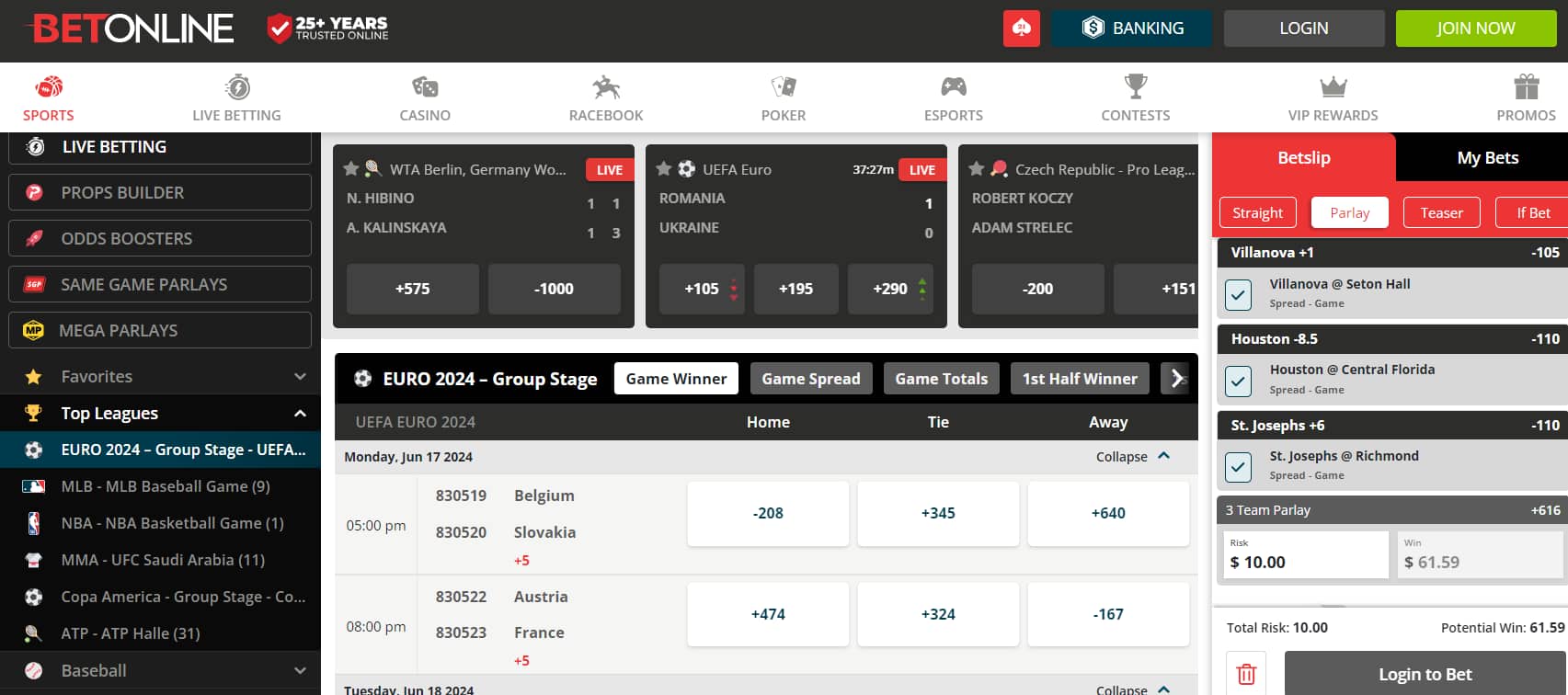The image size is (1568, 695).
Task: Click the Odds Boosters rocket icon
Action: coord(34,238)
